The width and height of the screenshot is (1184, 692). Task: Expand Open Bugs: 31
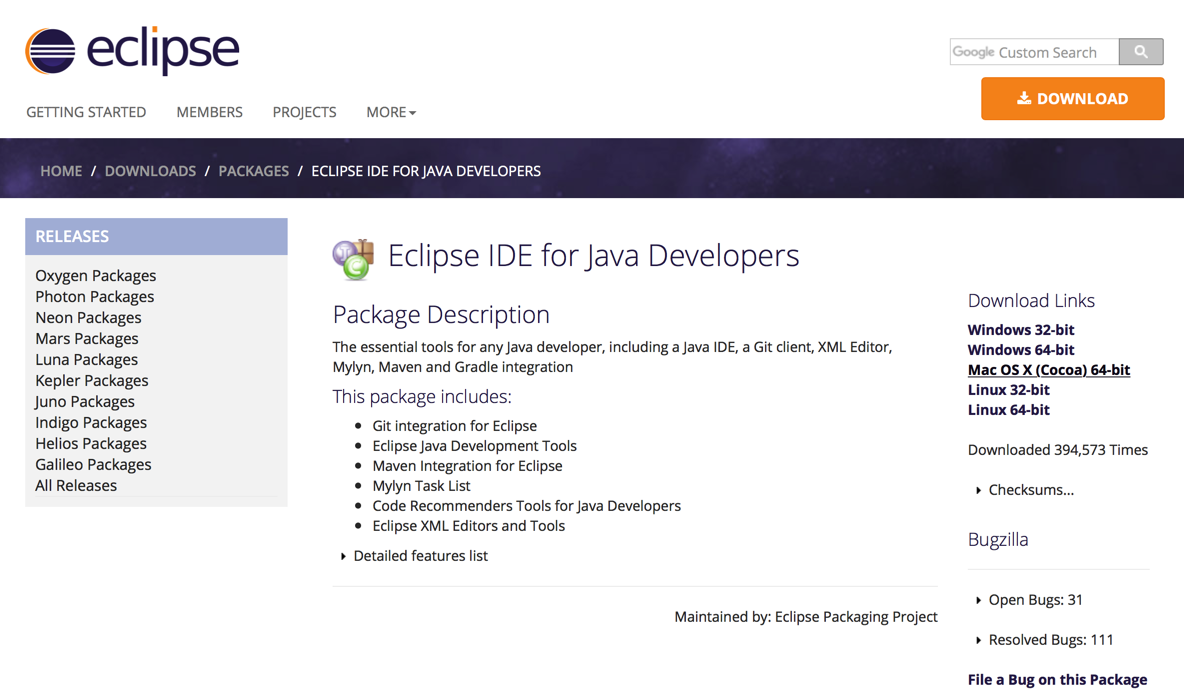1034,600
